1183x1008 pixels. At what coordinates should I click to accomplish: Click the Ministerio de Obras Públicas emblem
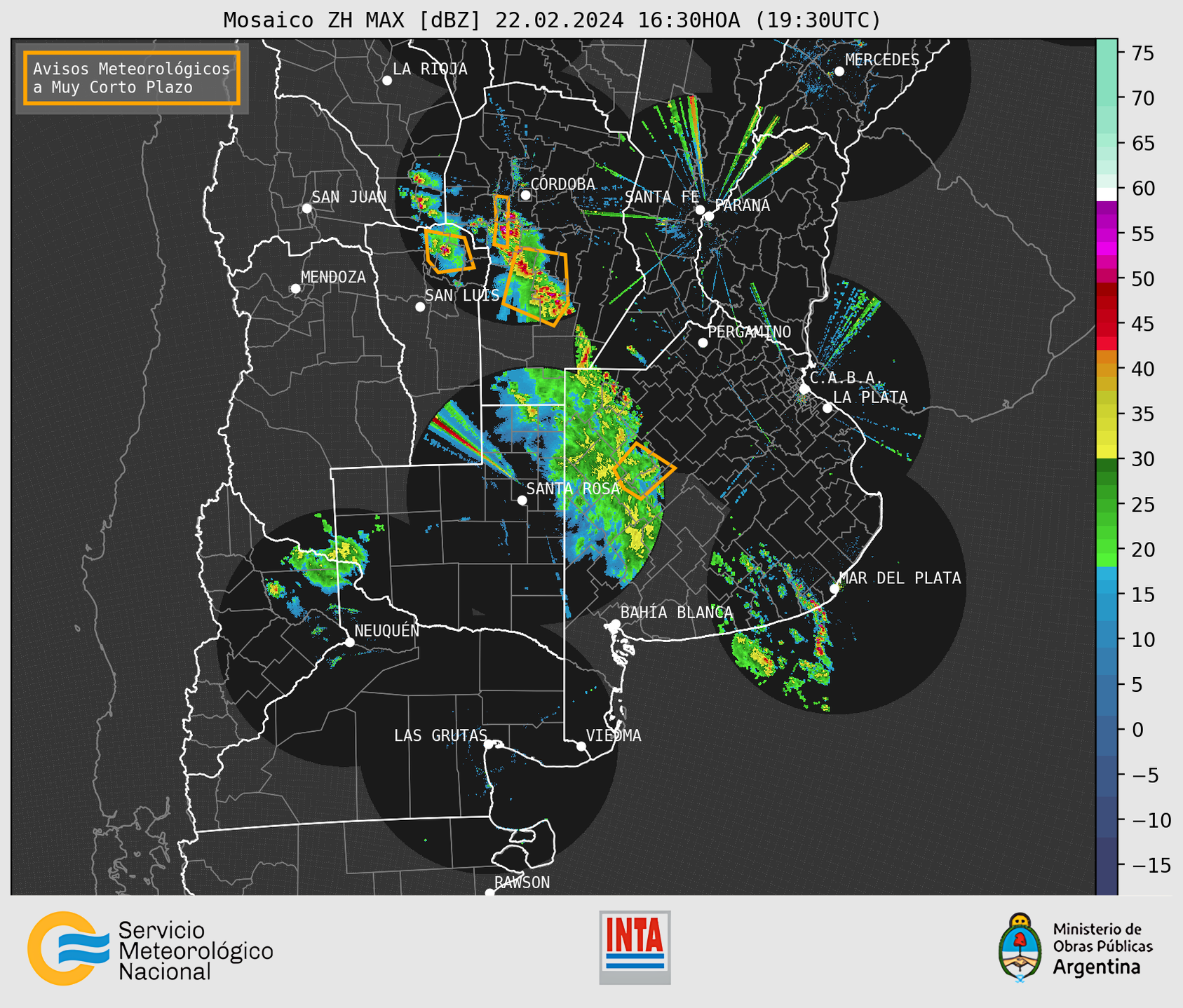[1020, 948]
